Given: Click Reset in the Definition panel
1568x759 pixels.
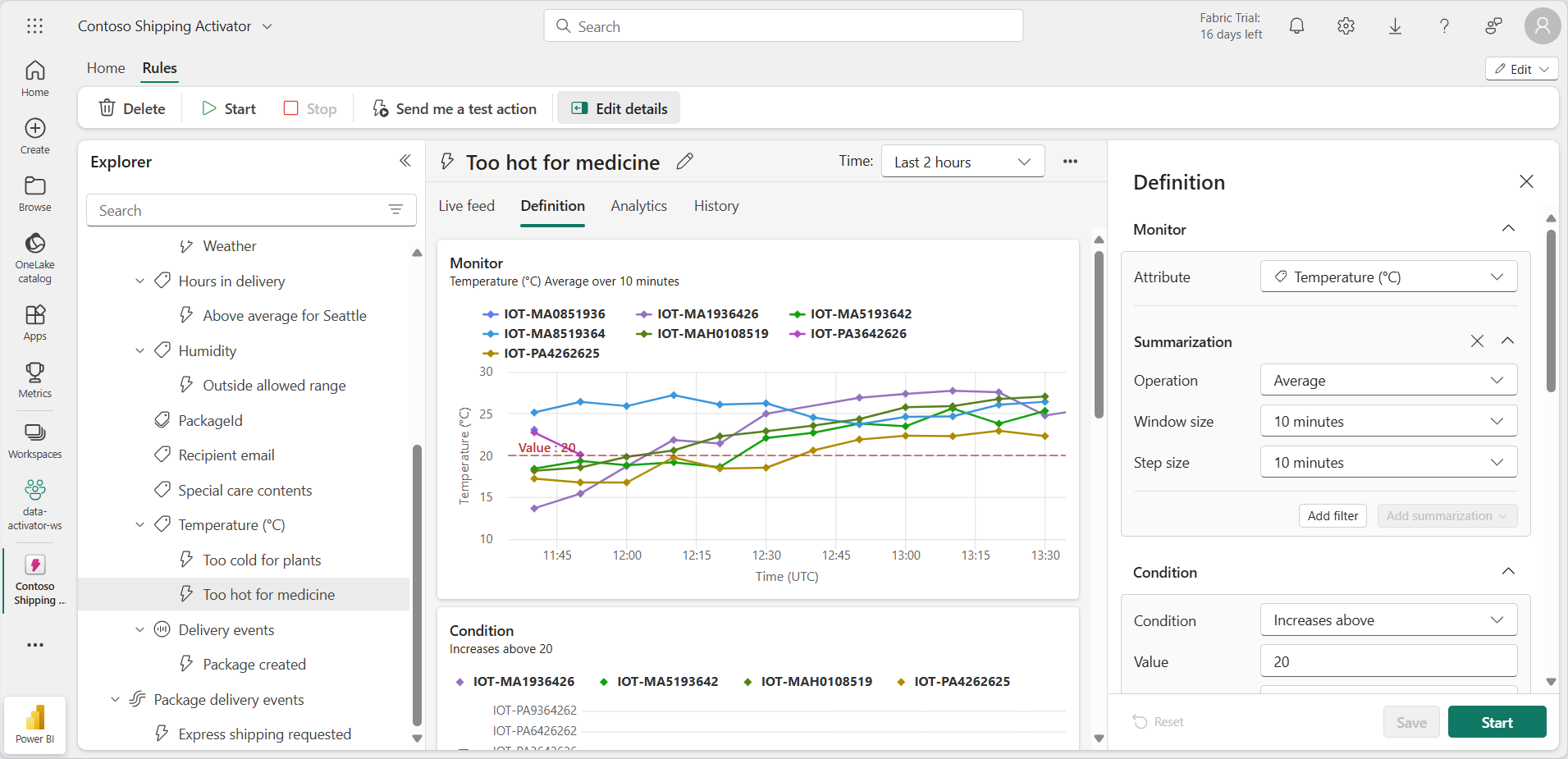Looking at the screenshot, I should 1159,722.
